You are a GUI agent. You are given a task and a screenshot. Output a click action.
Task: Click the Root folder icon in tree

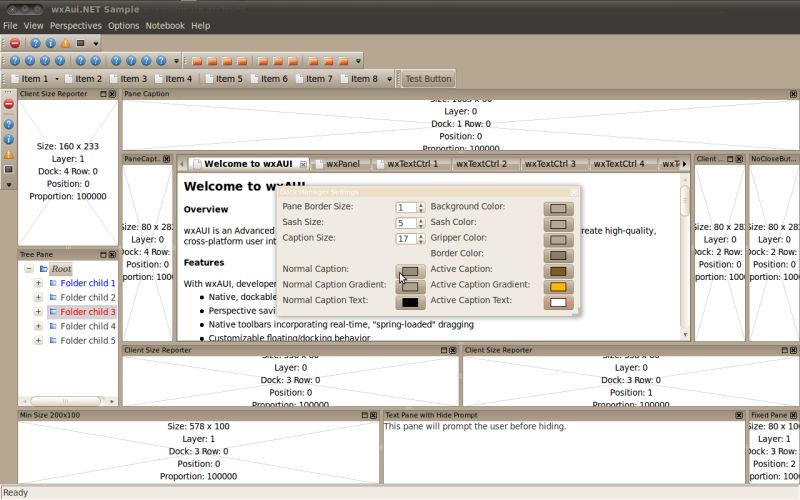(x=44, y=269)
